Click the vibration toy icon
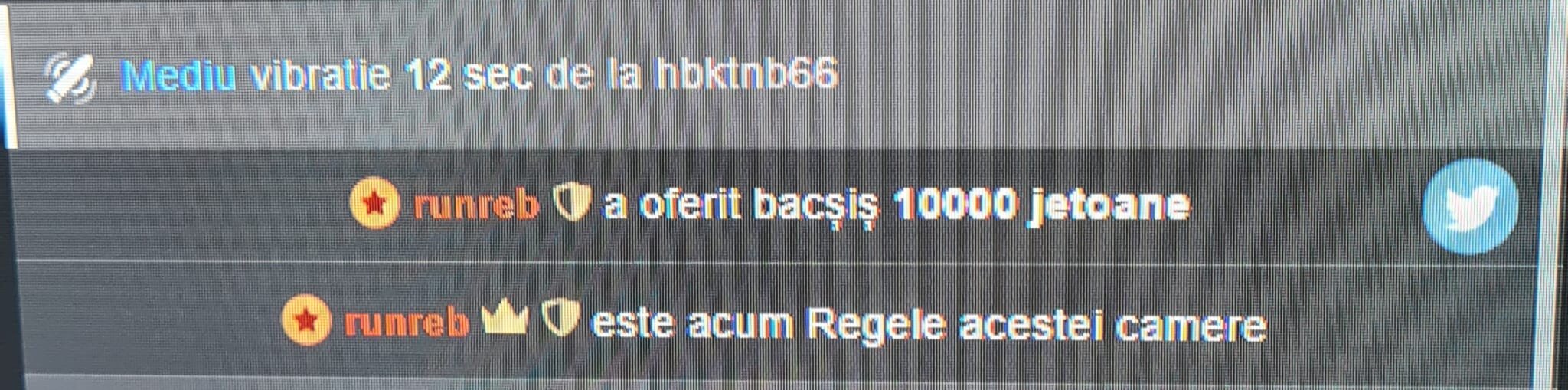Screen dimensions: 1568x390 point(69,78)
